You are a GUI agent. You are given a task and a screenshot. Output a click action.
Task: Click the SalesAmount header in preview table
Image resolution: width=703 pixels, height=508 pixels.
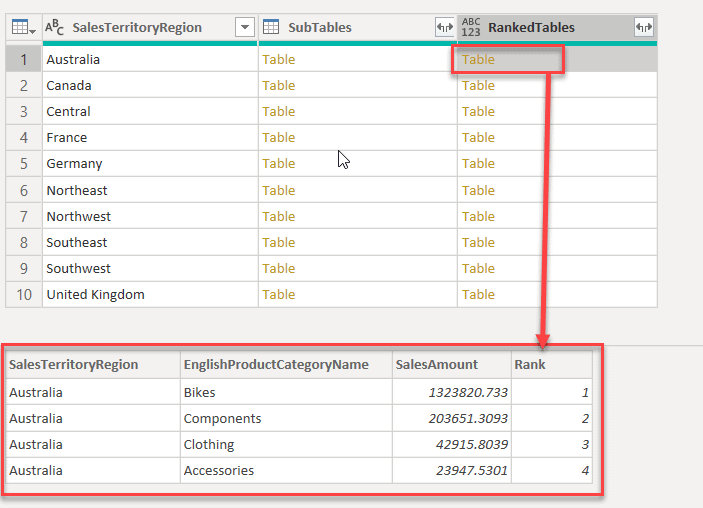(x=437, y=365)
